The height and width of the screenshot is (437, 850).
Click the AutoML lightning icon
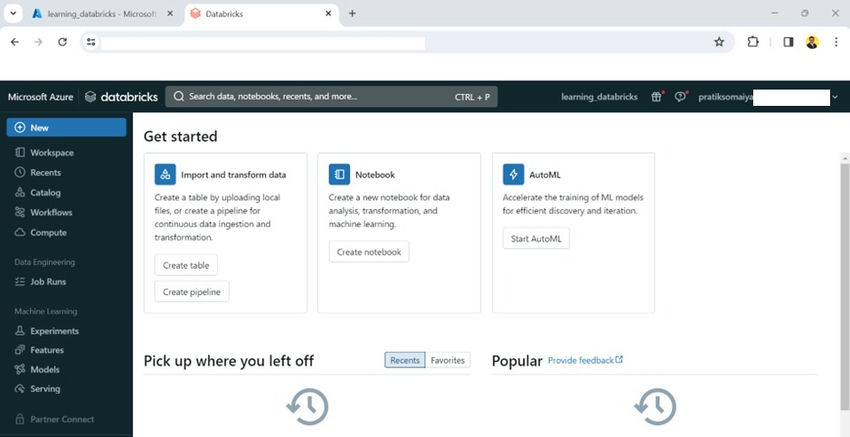tap(513, 174)
